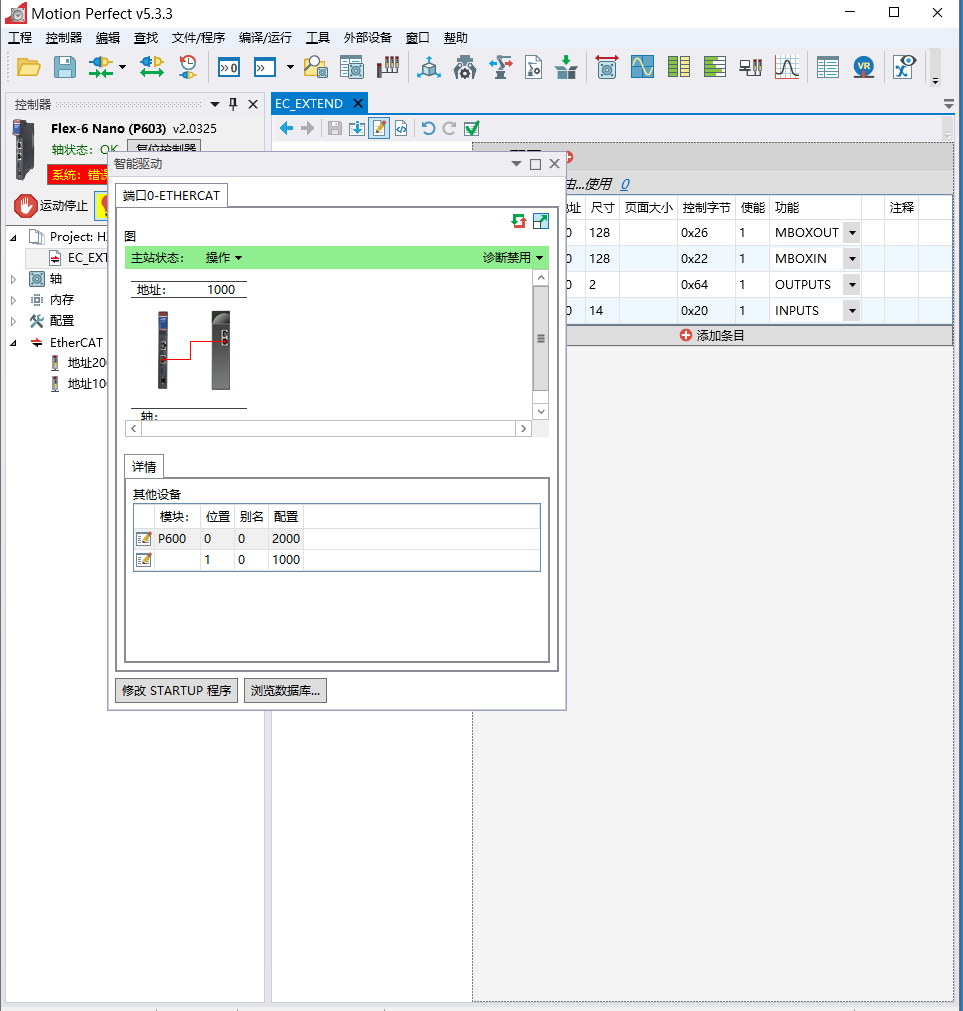Open the green table viewer icon
Screen dimensions: 963x1011
click(679, 67)
